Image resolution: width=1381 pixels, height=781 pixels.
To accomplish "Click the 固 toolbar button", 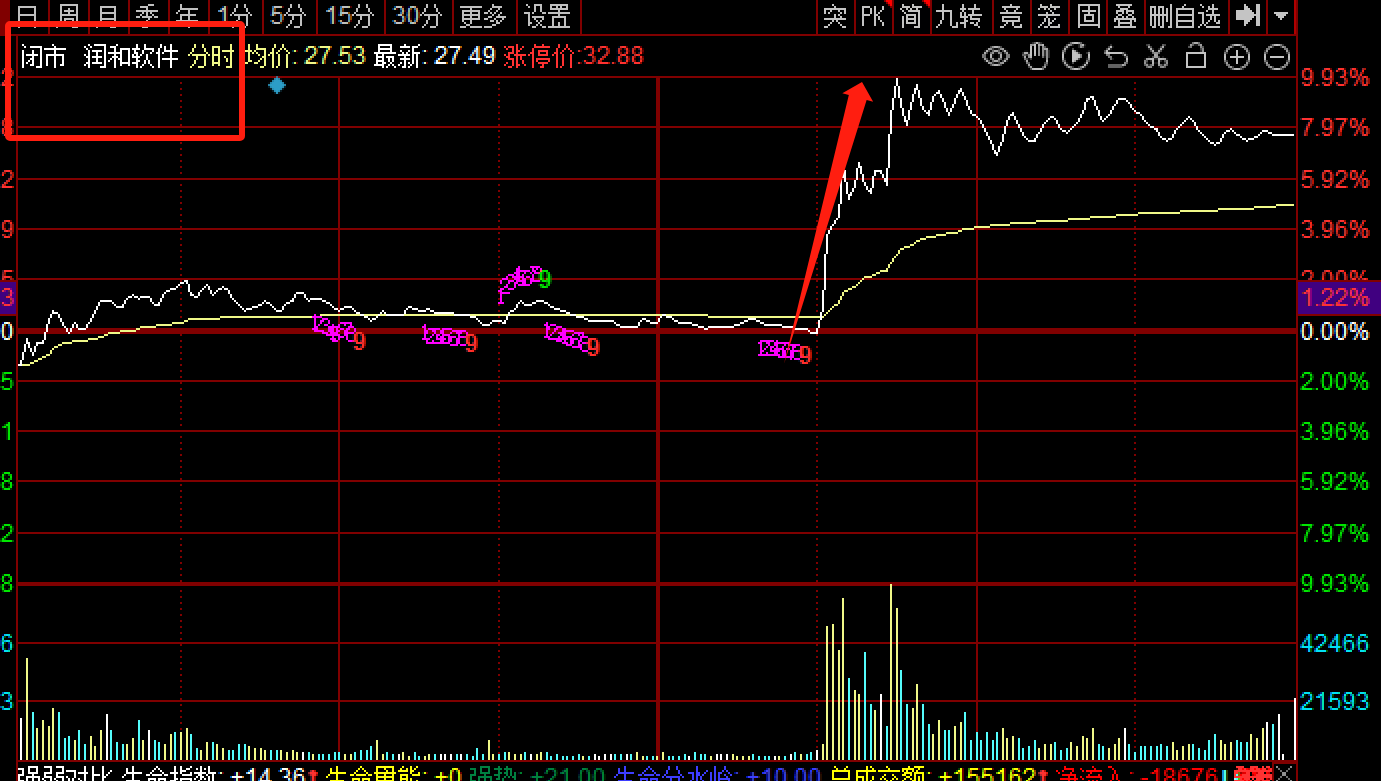I will (x=1088, y=16).
